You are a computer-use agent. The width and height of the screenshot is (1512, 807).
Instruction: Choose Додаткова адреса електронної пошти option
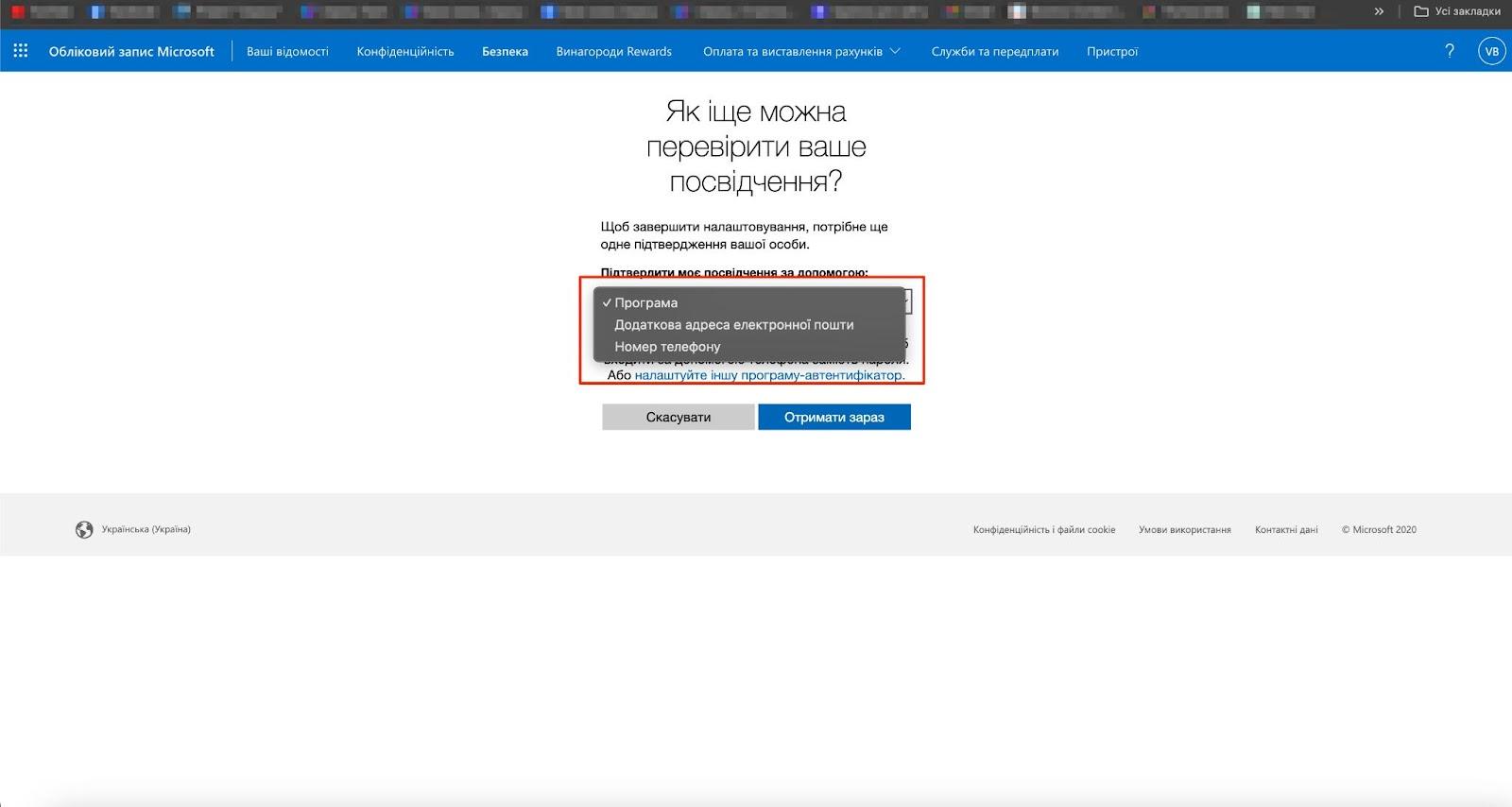733,324
